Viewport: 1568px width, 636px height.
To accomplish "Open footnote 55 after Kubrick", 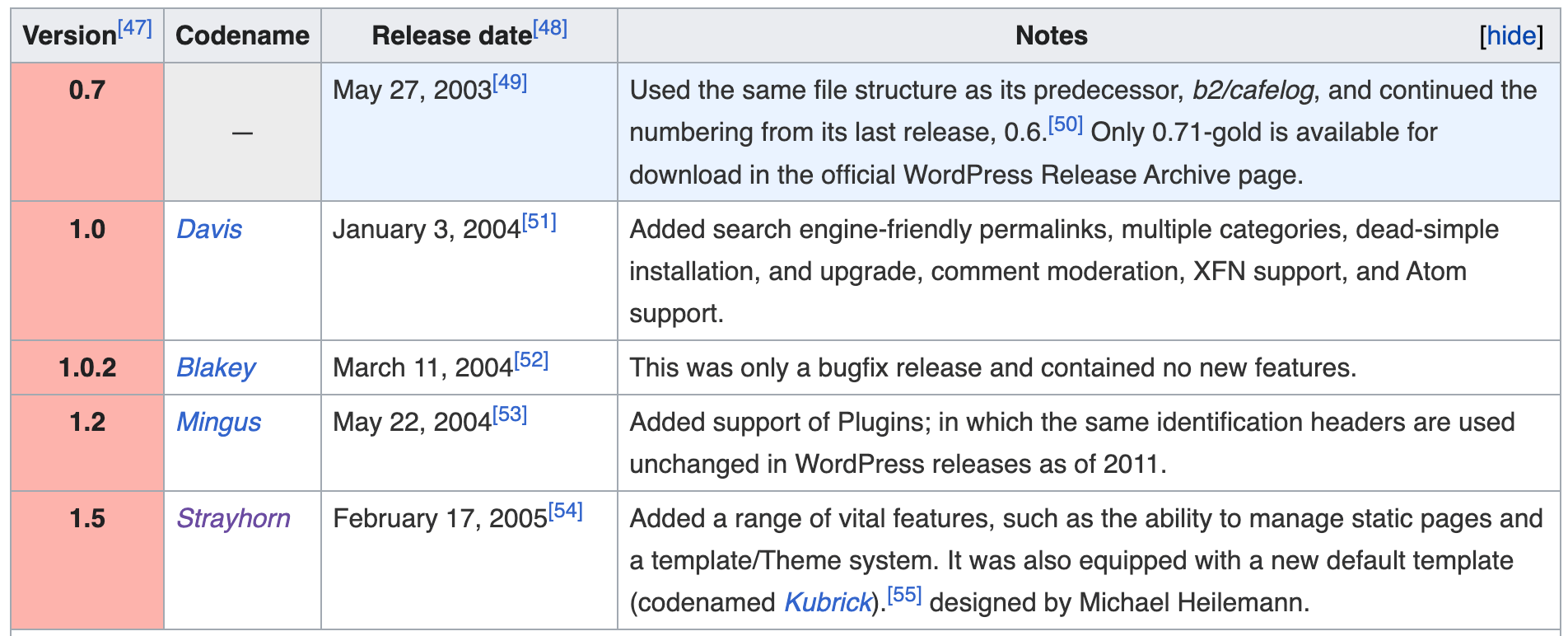I will click(x=904, y=596).
